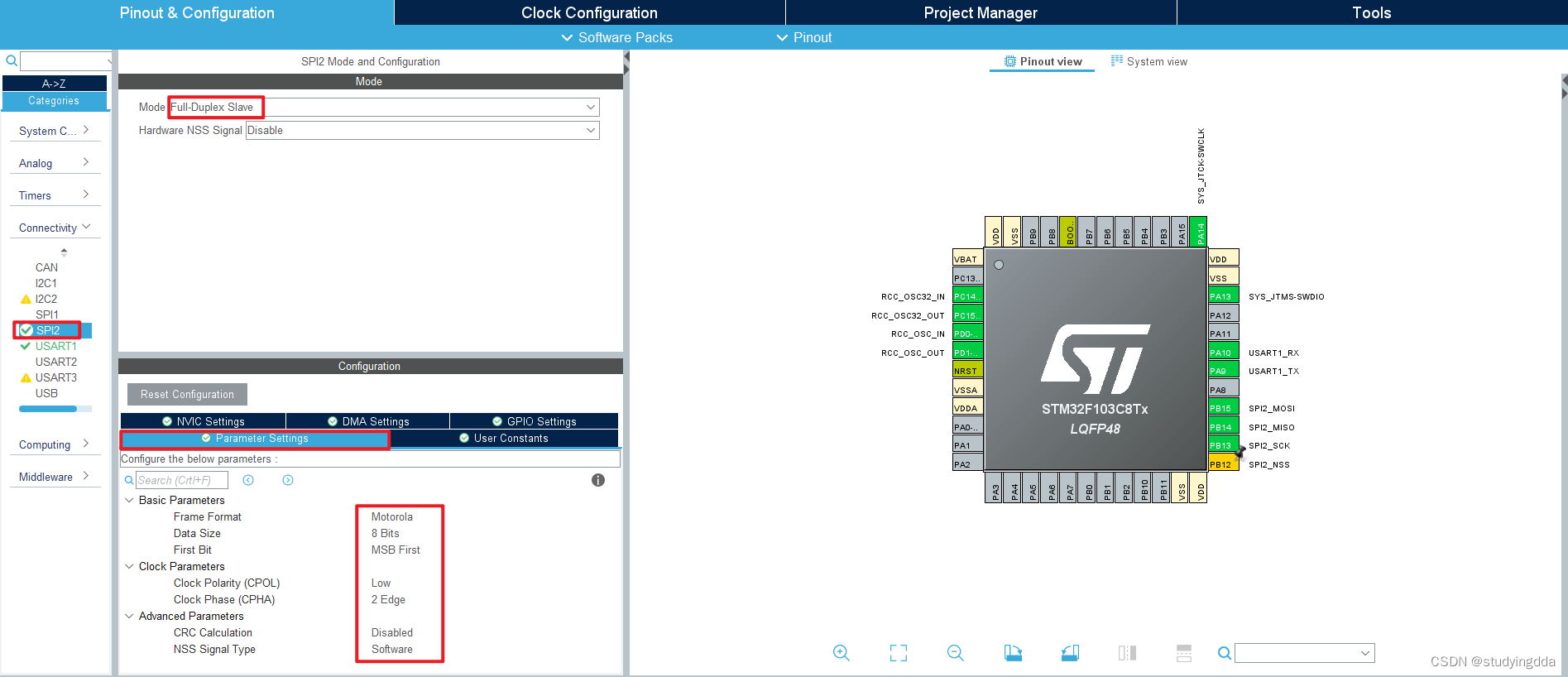Image resolution: width=1568 pixels, height=677 pixels.
Task: Select pin PA13 on the chip
Action: coord(1224,296)
